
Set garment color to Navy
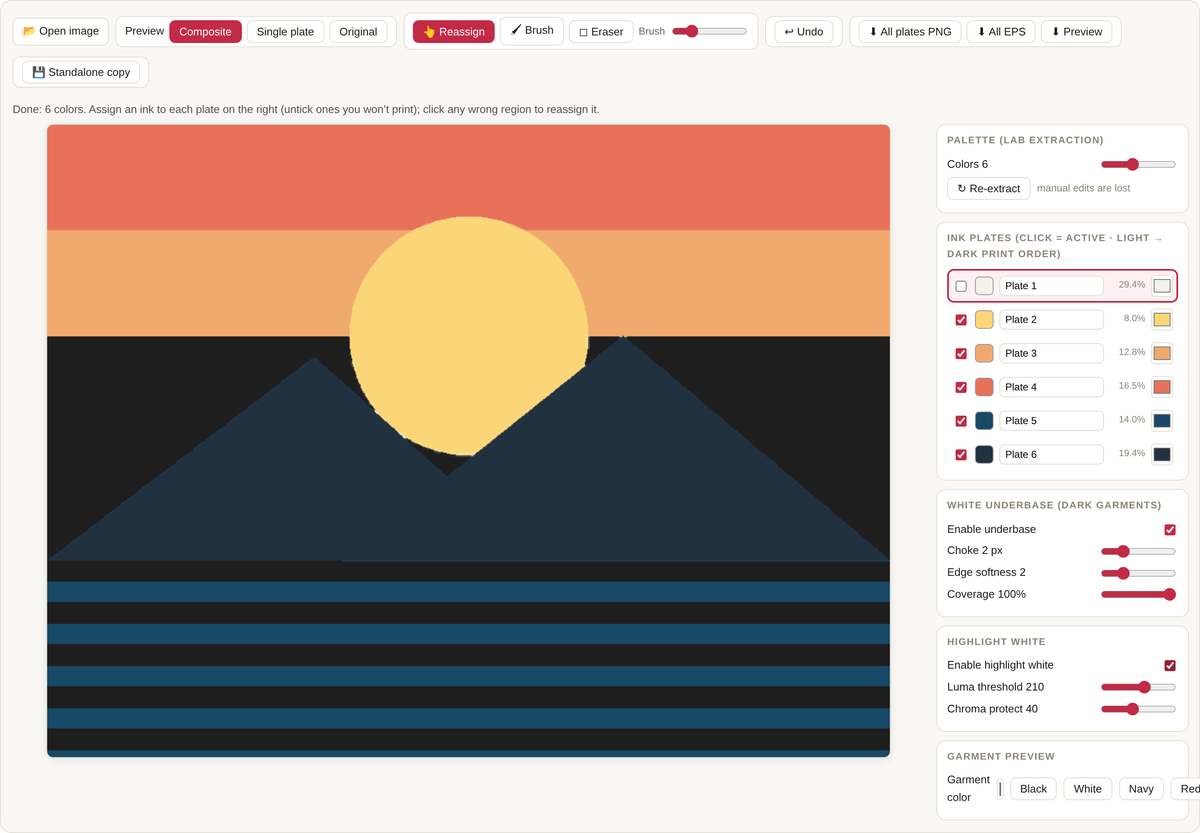coord(1141,789)
